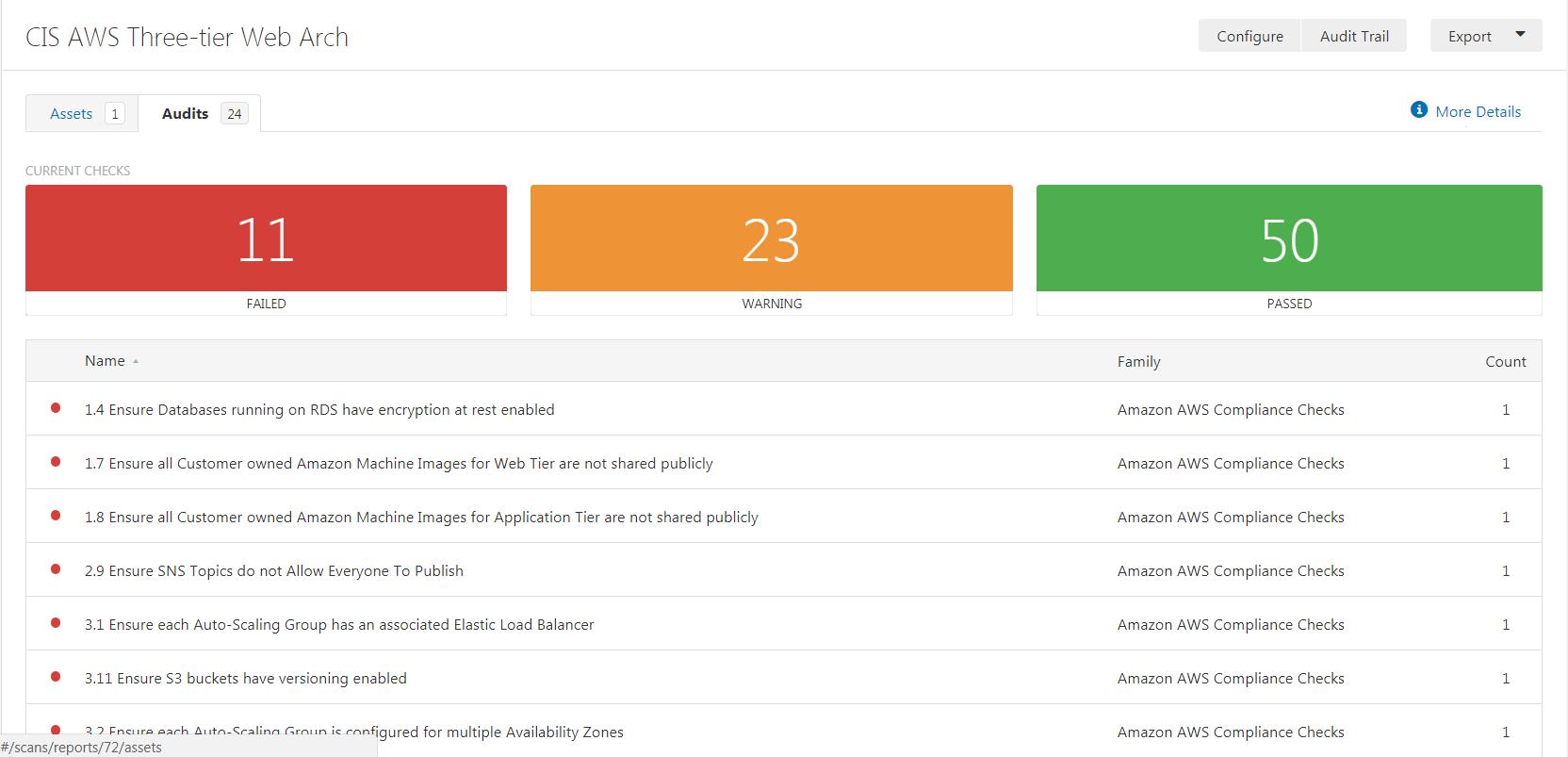Click the Count value on the 3.11 row

[x=1506, y=678]
